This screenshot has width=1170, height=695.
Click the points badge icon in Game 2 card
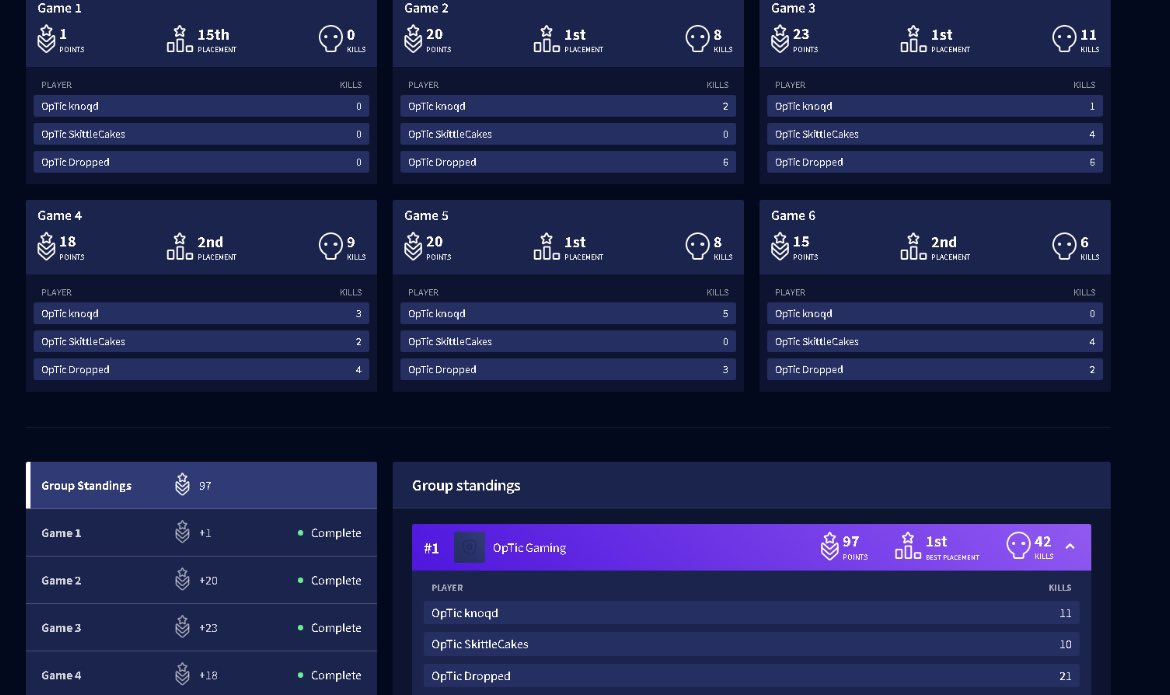[413, 39]
